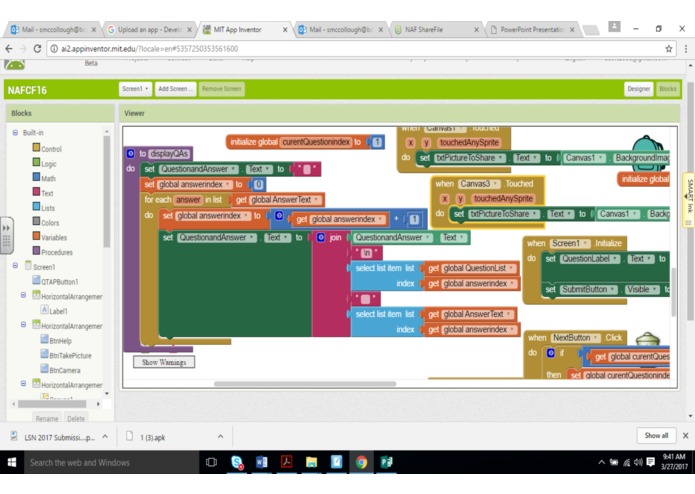695x494 pixels.
Task: Click the Add Screen button
Action: pyautogui.click(x=175, y=89)
